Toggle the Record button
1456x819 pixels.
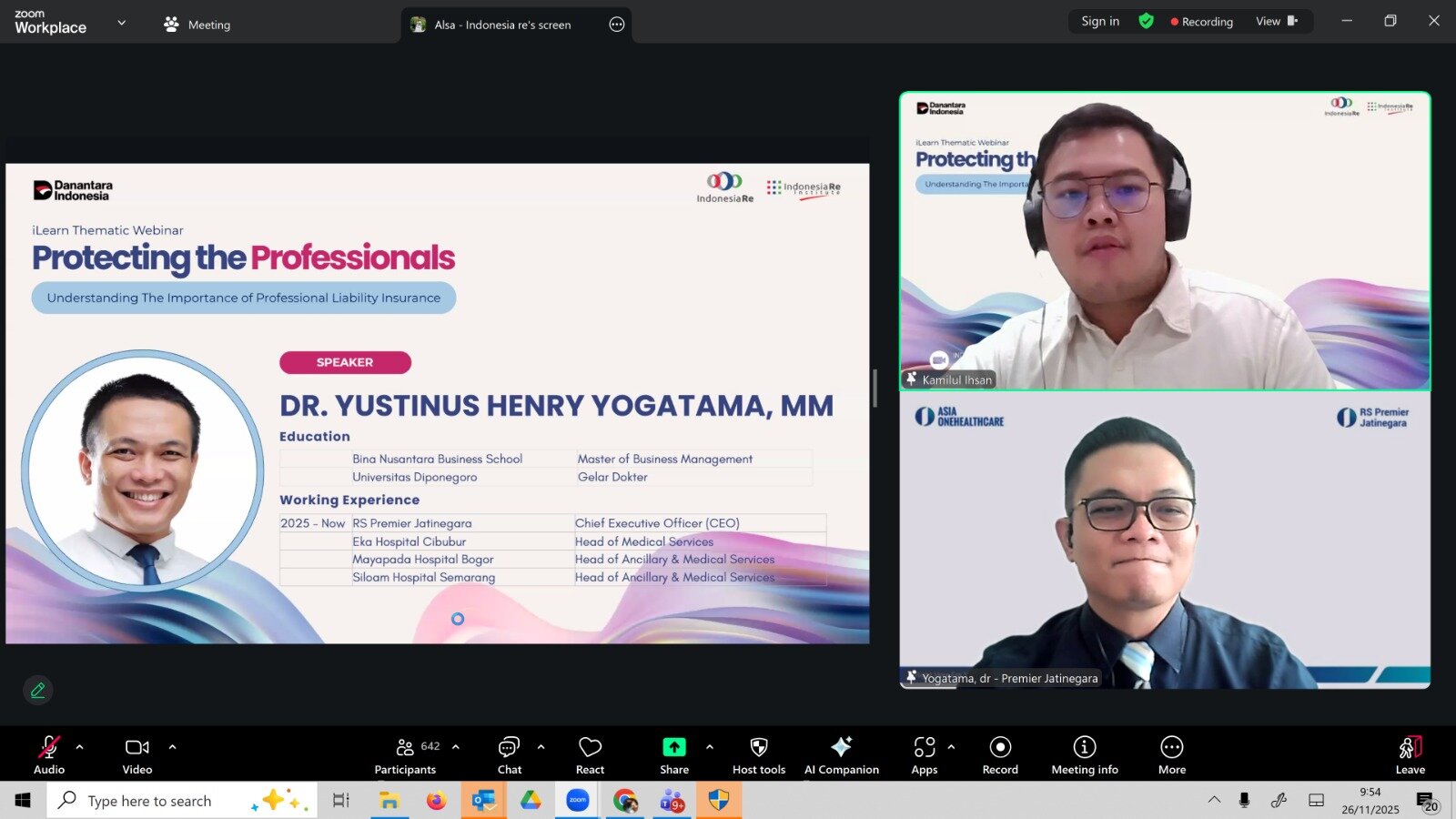pyautogui.click(x=1000, y=755)
